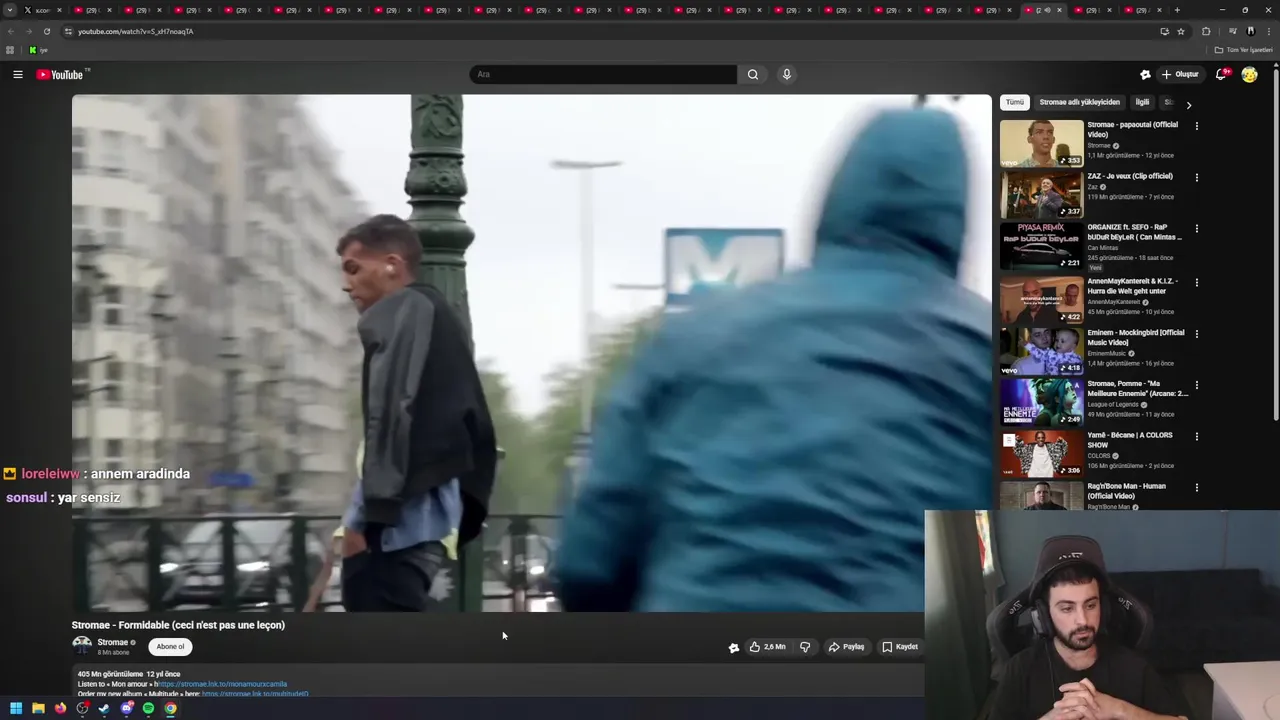Open the YouTube hamburger guide menu

pos(18,74)
